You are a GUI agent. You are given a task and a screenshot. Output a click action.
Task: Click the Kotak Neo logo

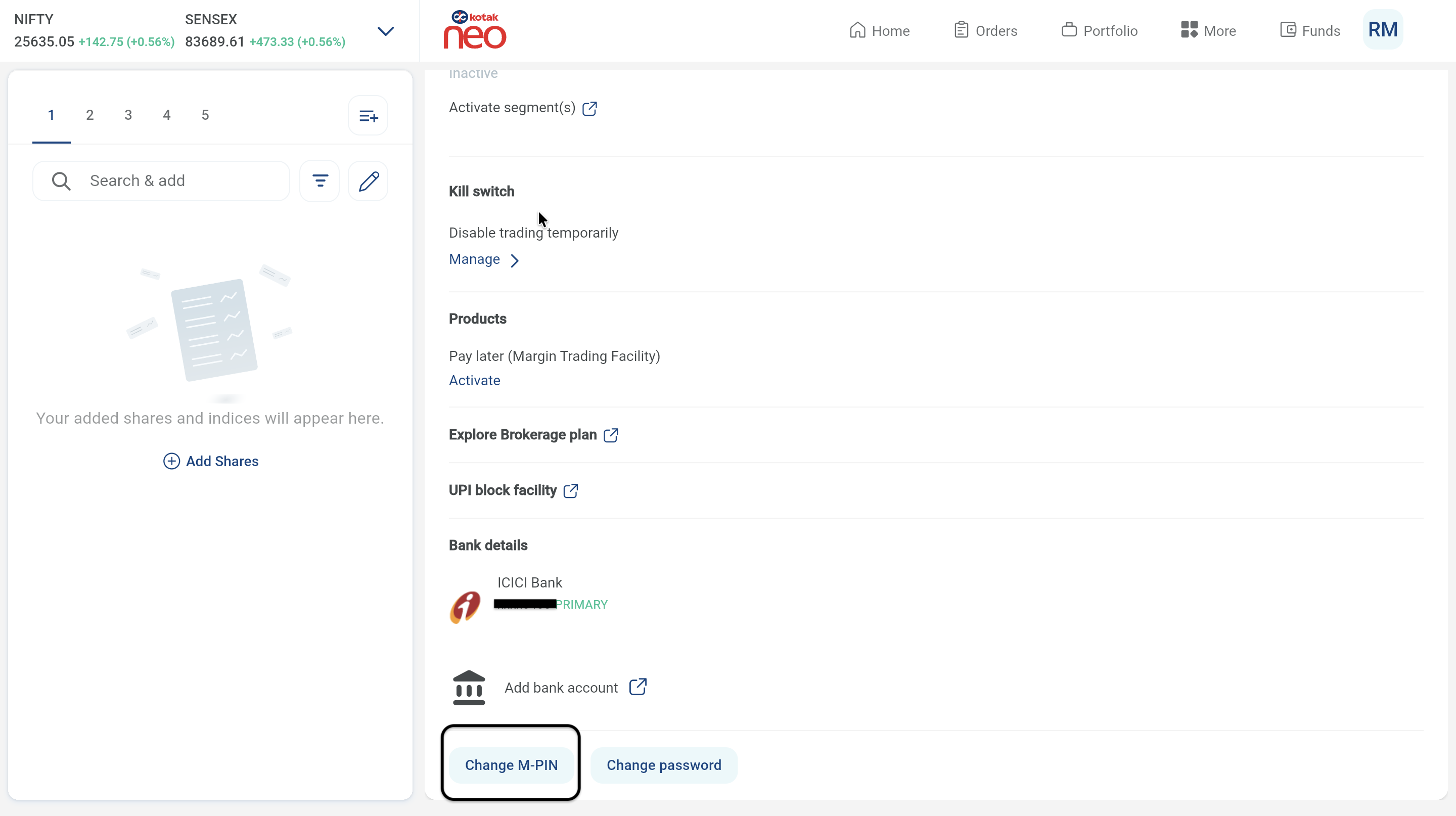(474, 30)
